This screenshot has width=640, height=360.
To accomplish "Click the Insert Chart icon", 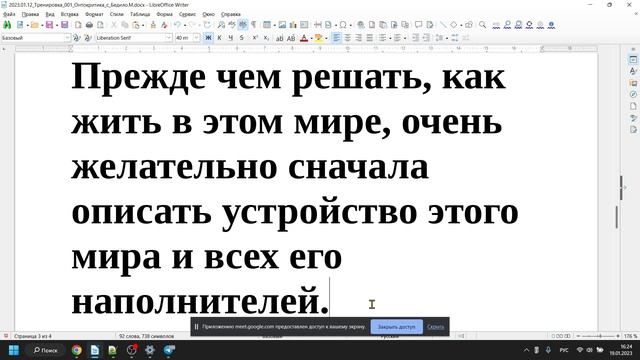I will [293, 25].
